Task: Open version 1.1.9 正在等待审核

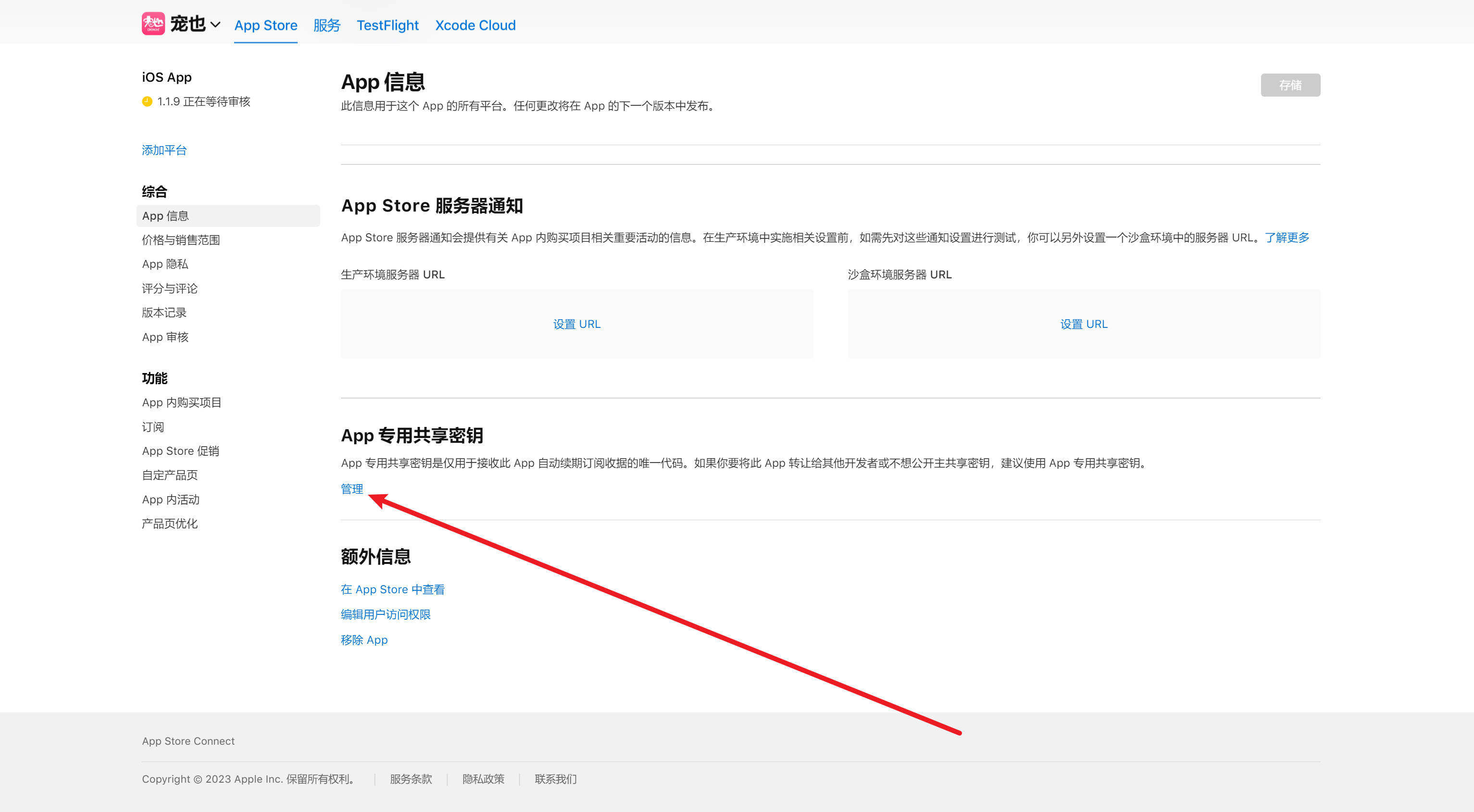Action: [x=204, y=102]
